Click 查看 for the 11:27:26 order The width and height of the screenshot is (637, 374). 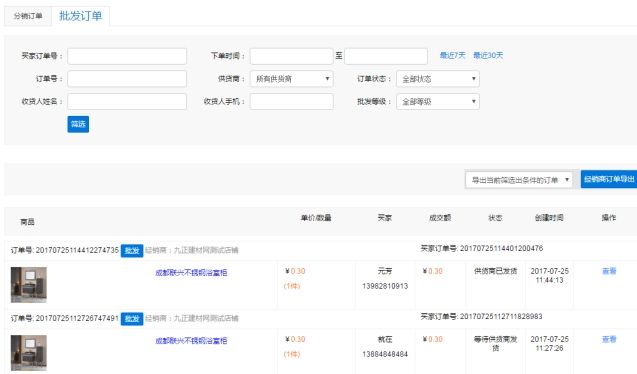609,339
